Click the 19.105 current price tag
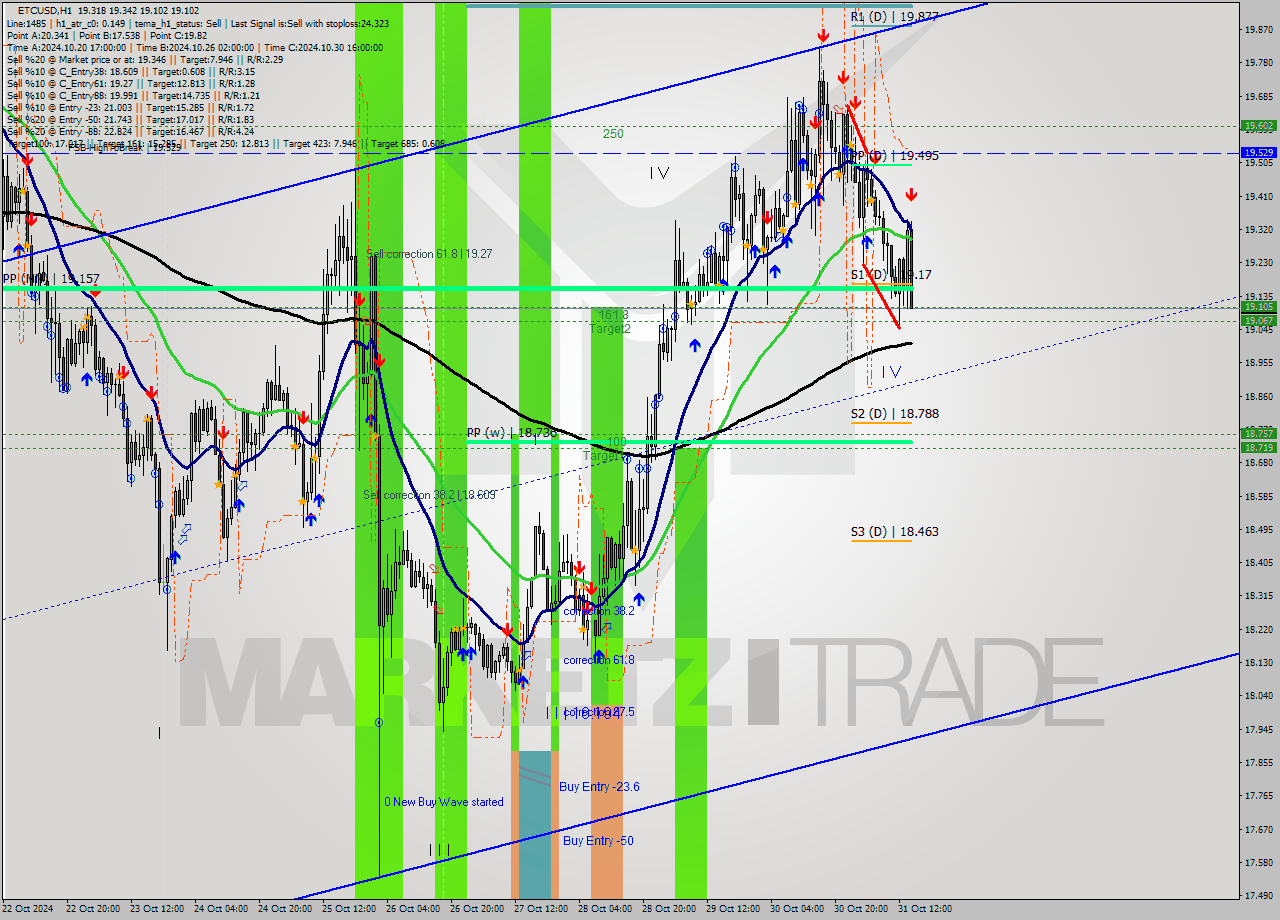This screenshot has height=920, width=1280. (1258, 307)
